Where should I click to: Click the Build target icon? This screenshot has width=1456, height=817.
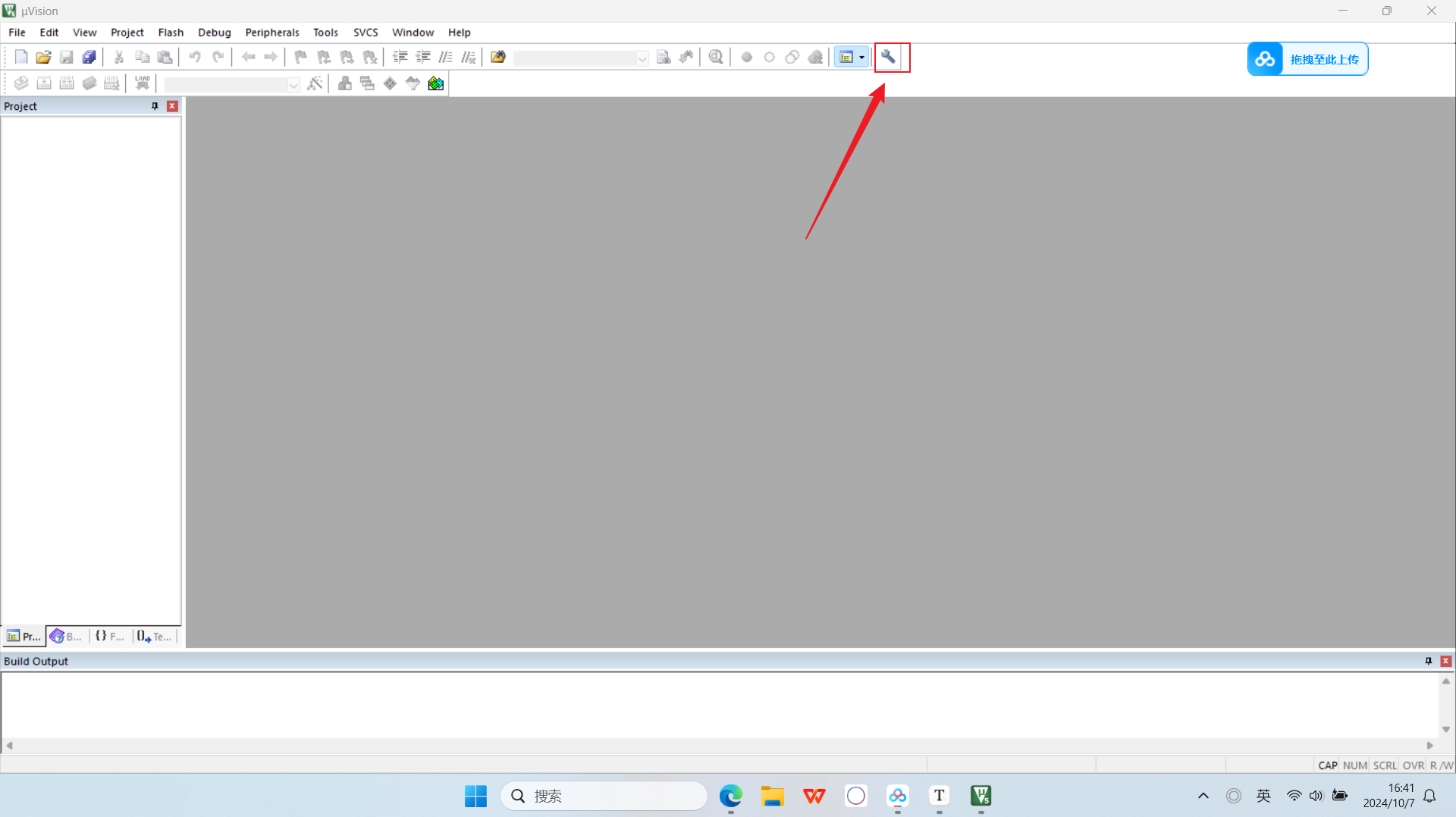pyautogui.click(x=44, y=83)
